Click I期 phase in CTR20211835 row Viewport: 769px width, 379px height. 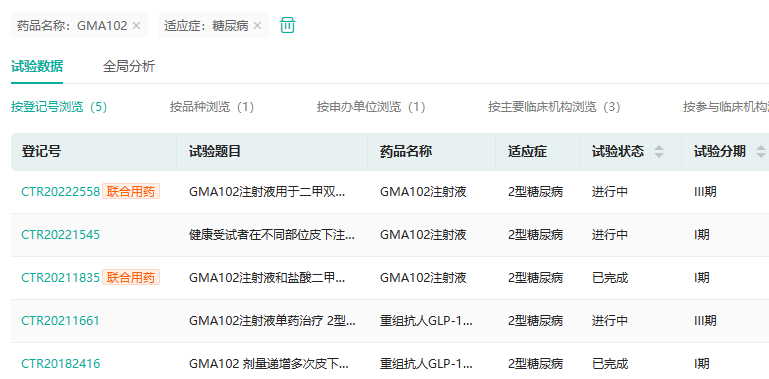tap(701, 278)
